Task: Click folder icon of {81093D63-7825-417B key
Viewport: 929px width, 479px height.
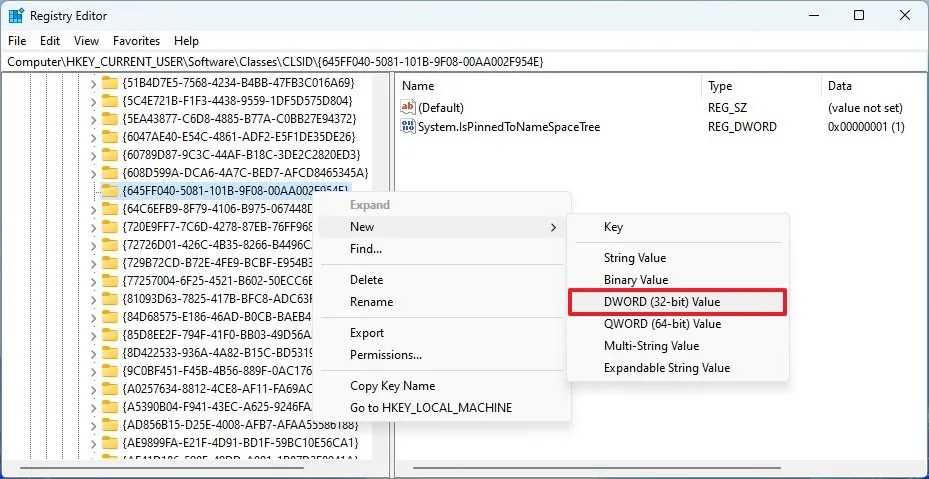Action: pyautogui.click(x=110, y=298)
